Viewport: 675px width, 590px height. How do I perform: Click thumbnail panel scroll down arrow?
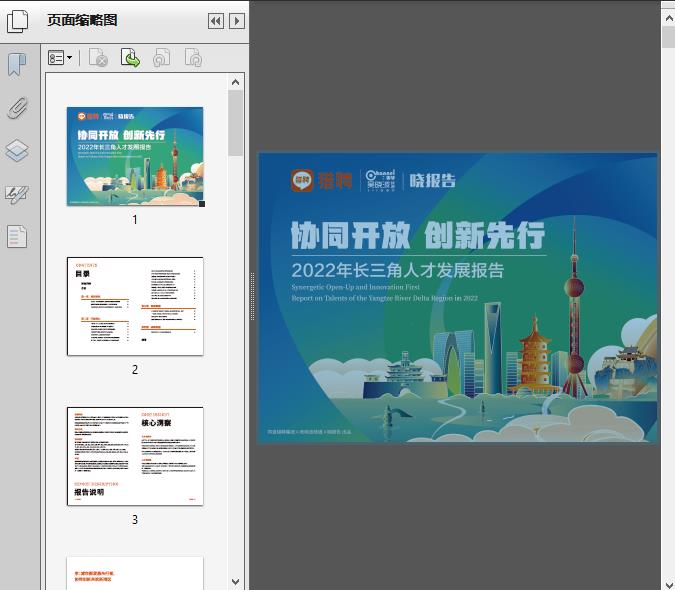click(x=235, y=581)
